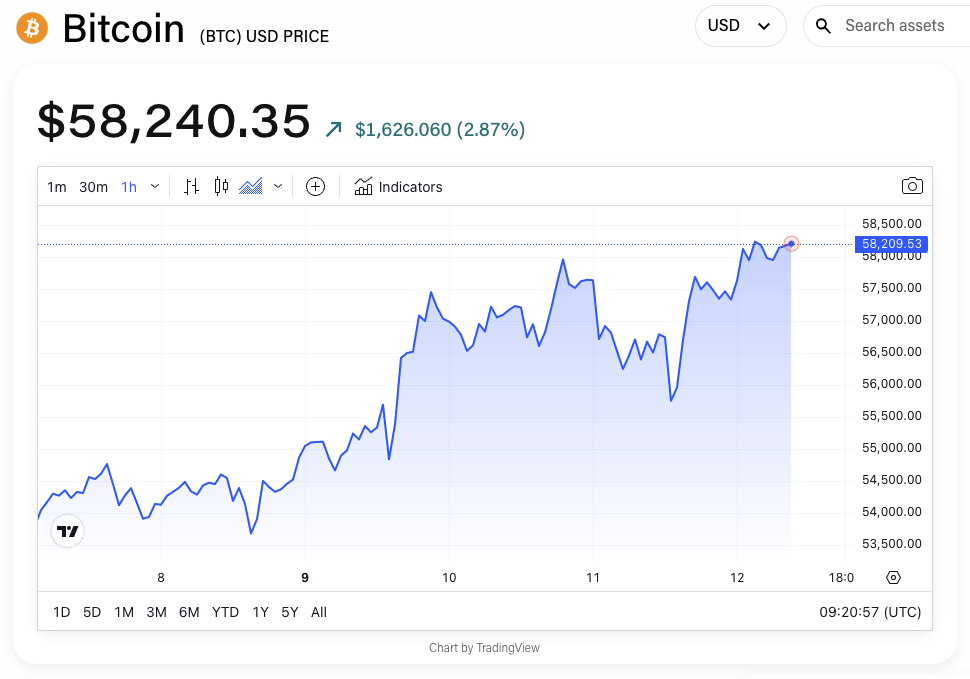Image resolution: width=970 pixels, height=679 pixels.
Task: Select the bar chart style icon
Action: 191,186
